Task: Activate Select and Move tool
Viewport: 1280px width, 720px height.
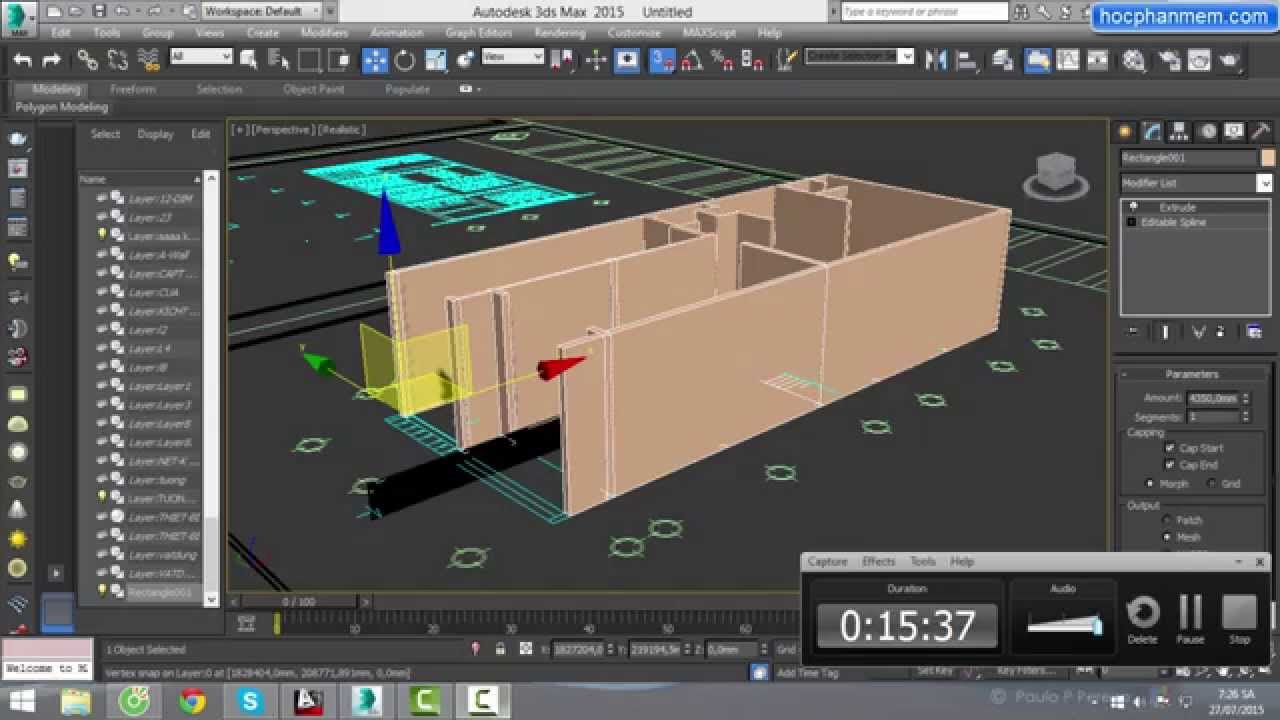Action: coord(375,61)
